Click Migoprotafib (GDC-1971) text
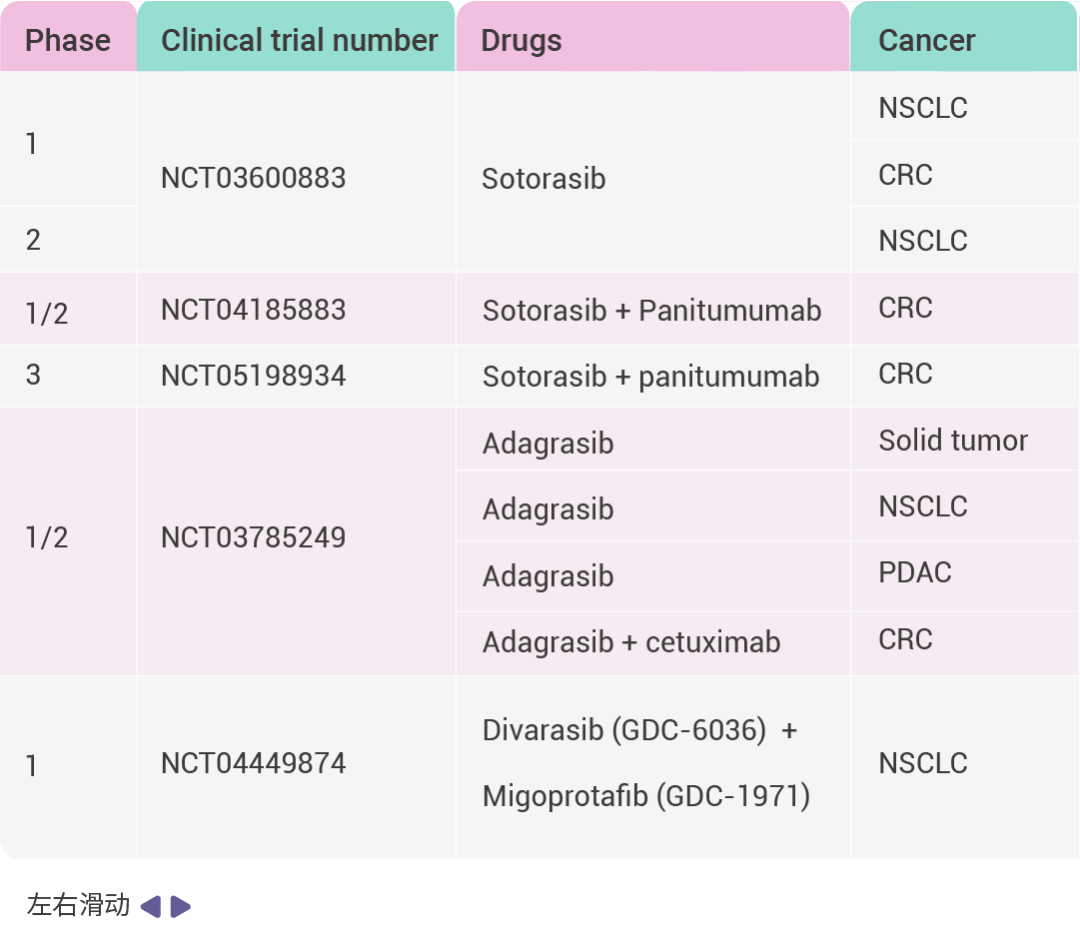 (x=645, y=797)
